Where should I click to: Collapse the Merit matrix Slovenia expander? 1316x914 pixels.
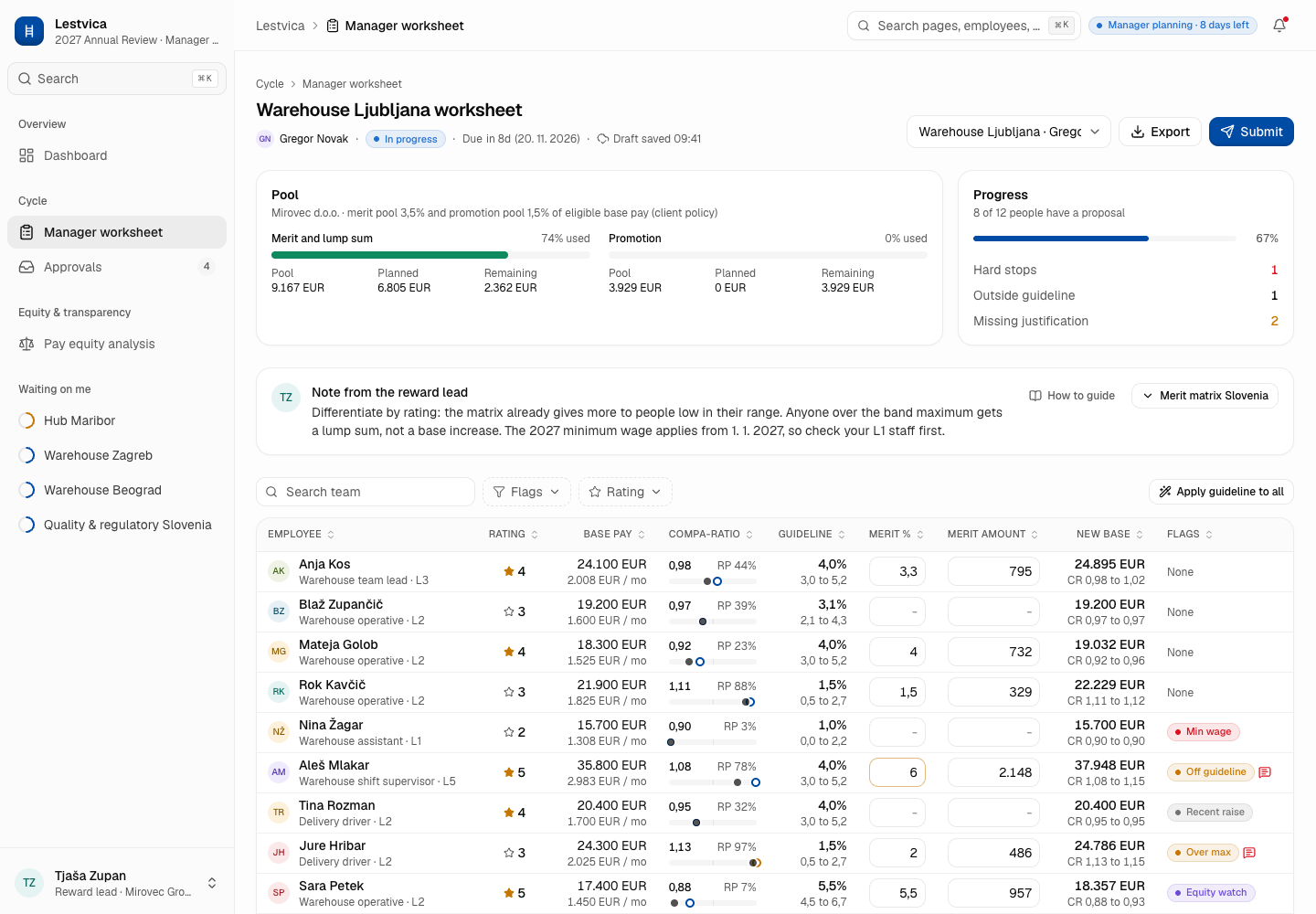point(1205,396)
